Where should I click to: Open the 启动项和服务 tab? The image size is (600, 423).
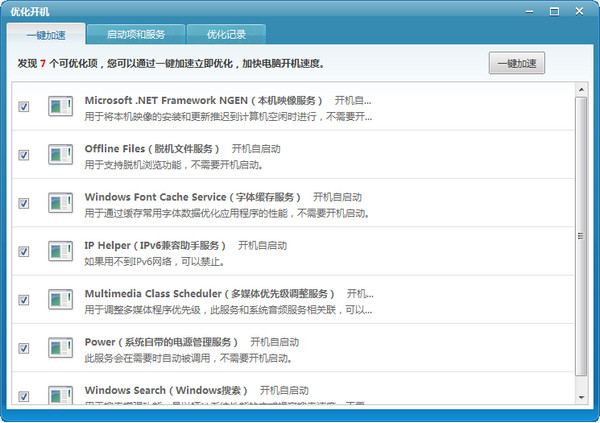(136, 34)
